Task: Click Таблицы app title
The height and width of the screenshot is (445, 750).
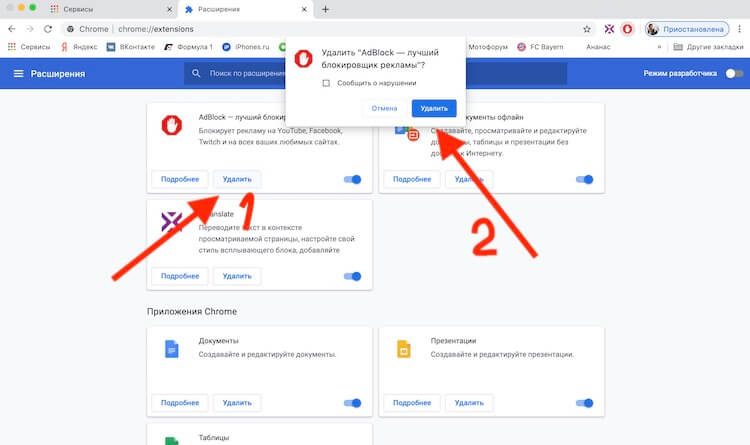Action: (214, 437)
